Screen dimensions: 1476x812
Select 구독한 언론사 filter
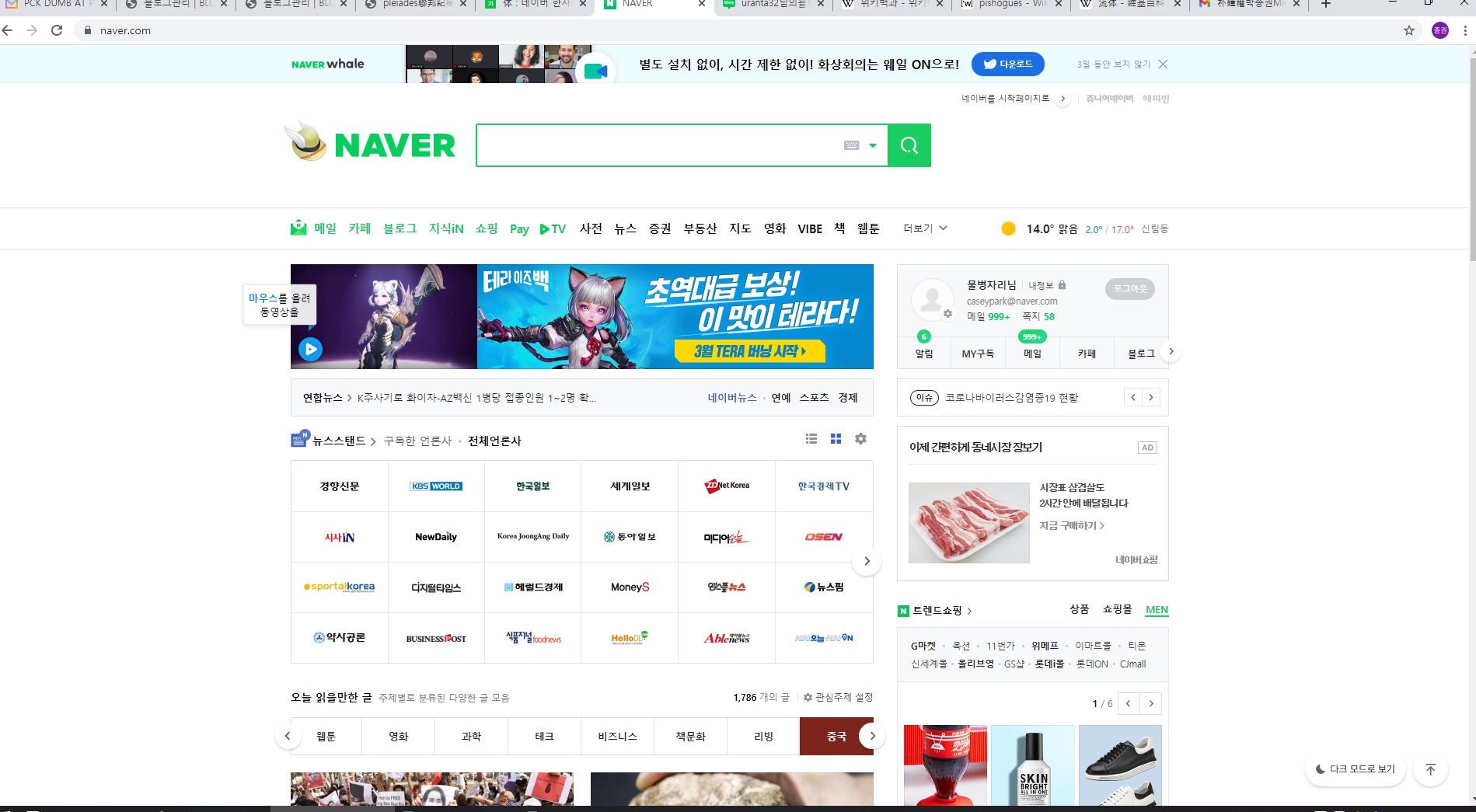[x=417, y=441]
